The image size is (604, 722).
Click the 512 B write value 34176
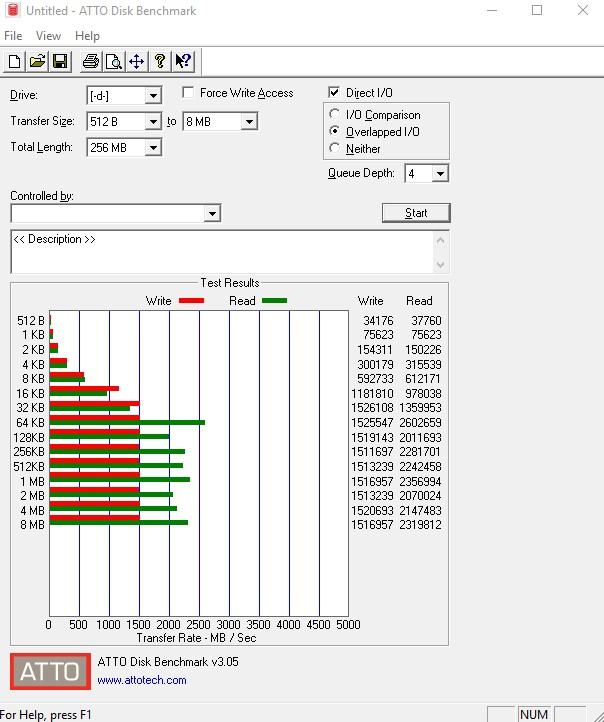pyautogui.click(x=378, y=320)
